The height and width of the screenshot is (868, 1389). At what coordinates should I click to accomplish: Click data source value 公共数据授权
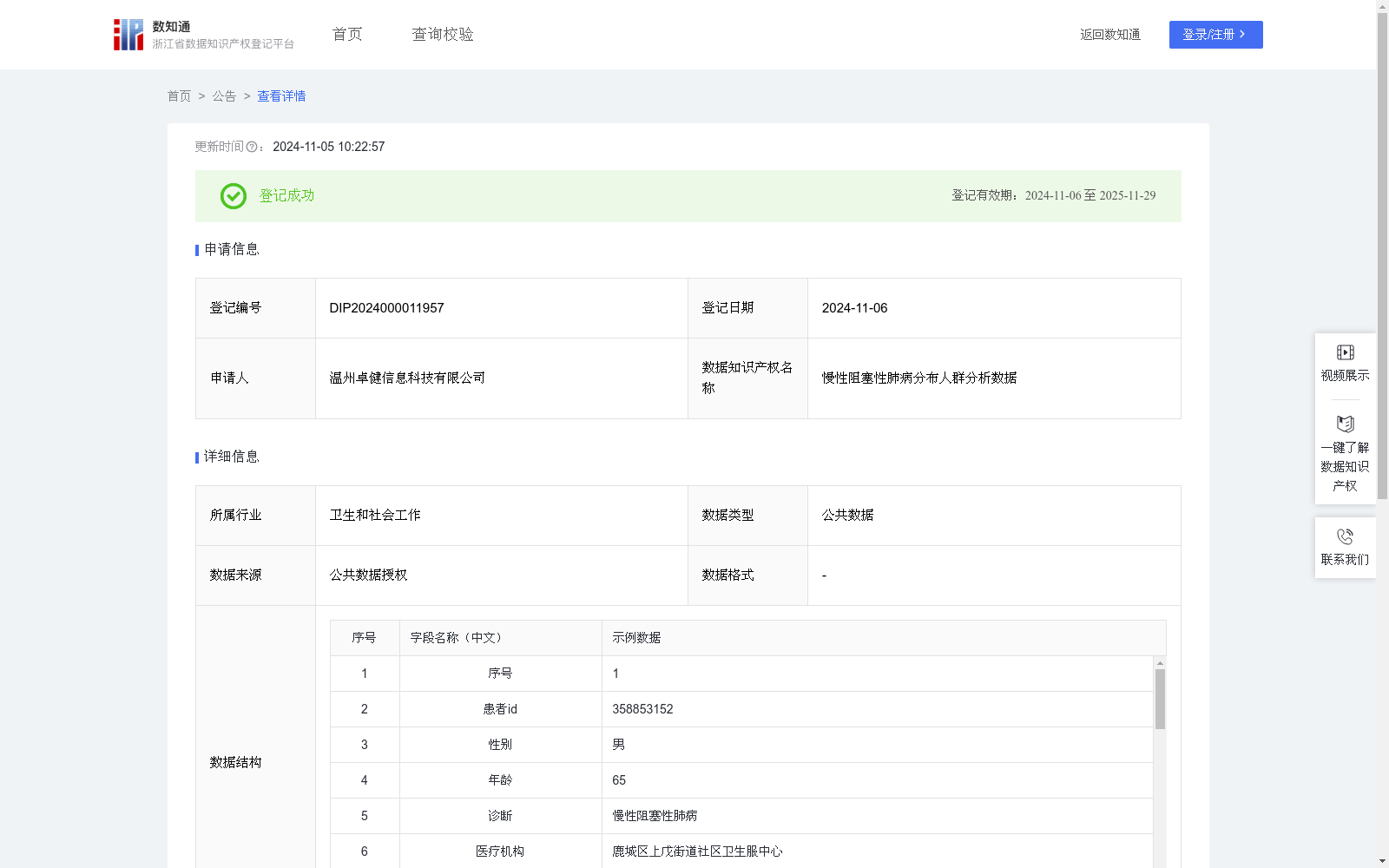368,575
